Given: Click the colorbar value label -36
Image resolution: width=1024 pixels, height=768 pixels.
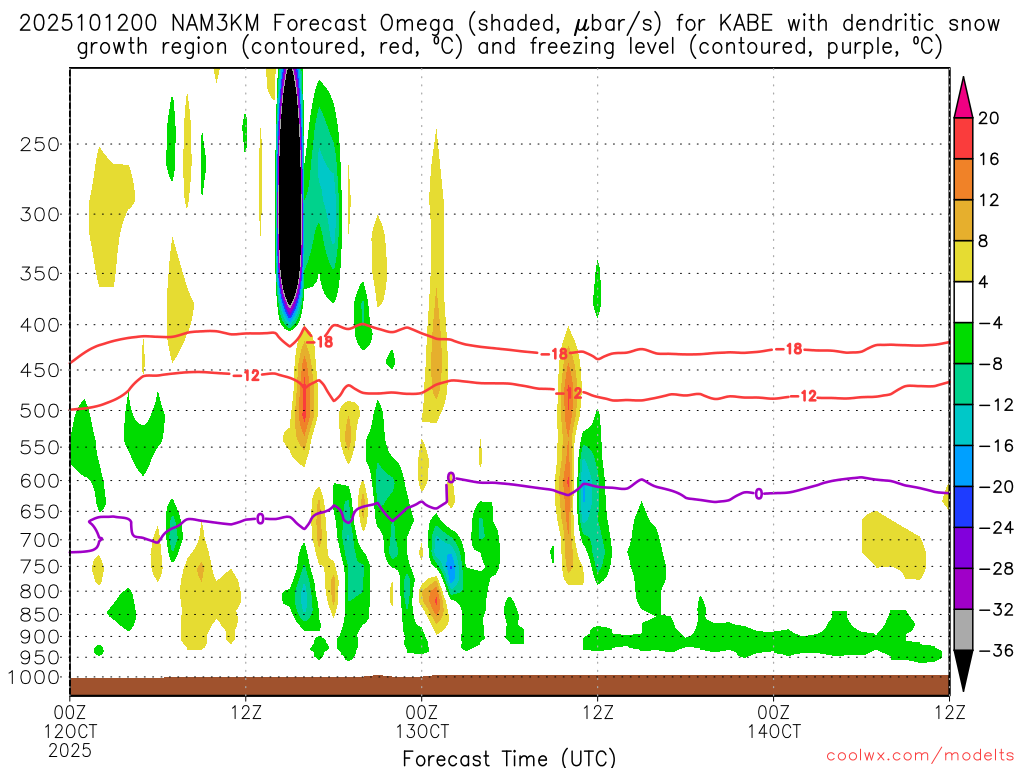Looking at the screenshot, I should coord(996,650).
